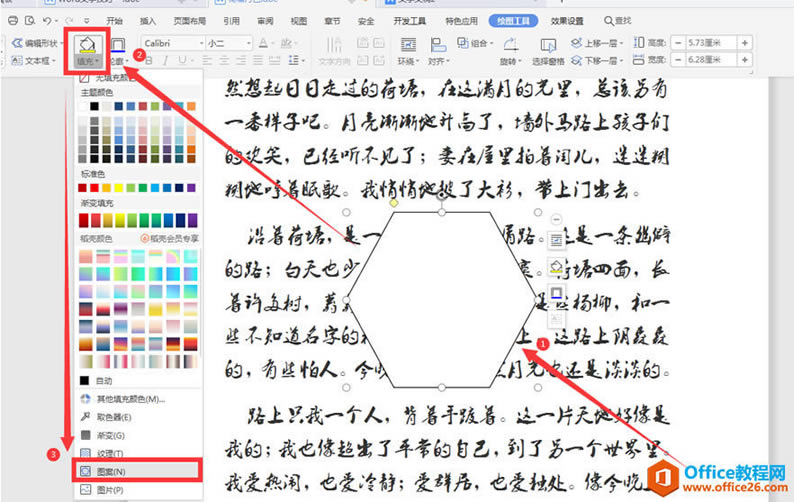Click the height field showing 5.73厘米

[711, 43]
